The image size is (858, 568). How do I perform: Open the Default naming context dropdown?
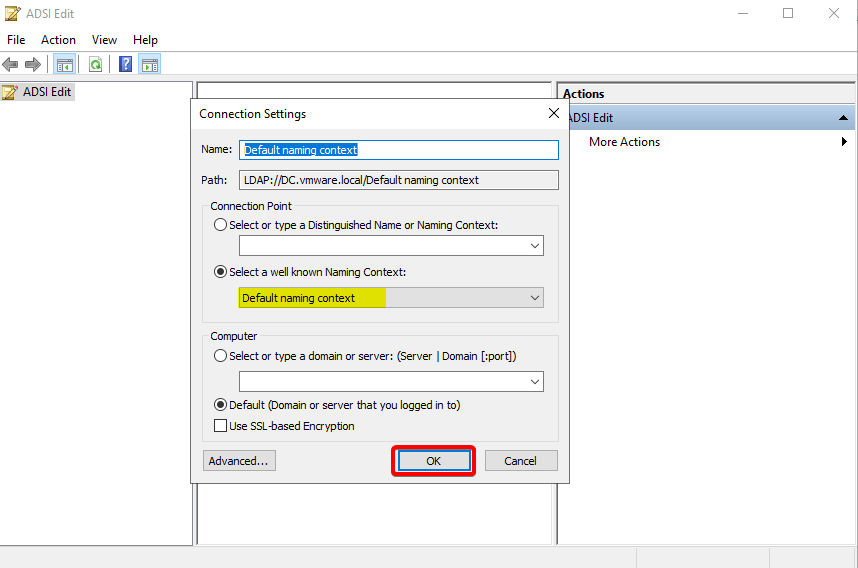(x=535, y=298)
